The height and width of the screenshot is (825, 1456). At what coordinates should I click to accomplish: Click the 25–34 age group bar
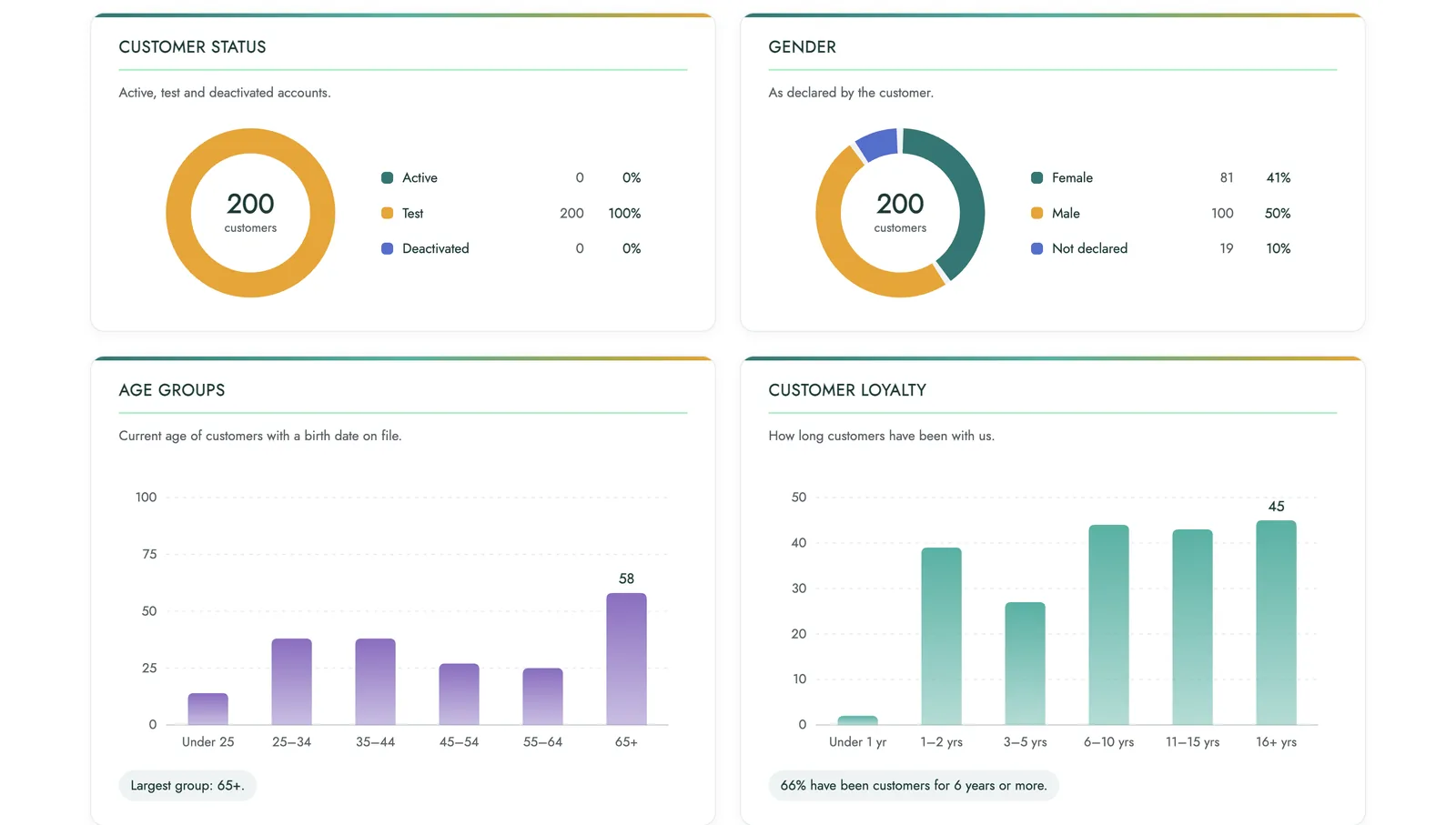tap(291, 681)
